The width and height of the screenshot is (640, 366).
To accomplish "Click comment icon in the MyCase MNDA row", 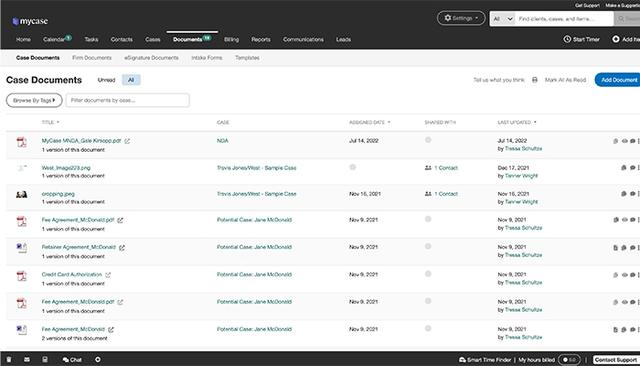I will pos(632,141).
